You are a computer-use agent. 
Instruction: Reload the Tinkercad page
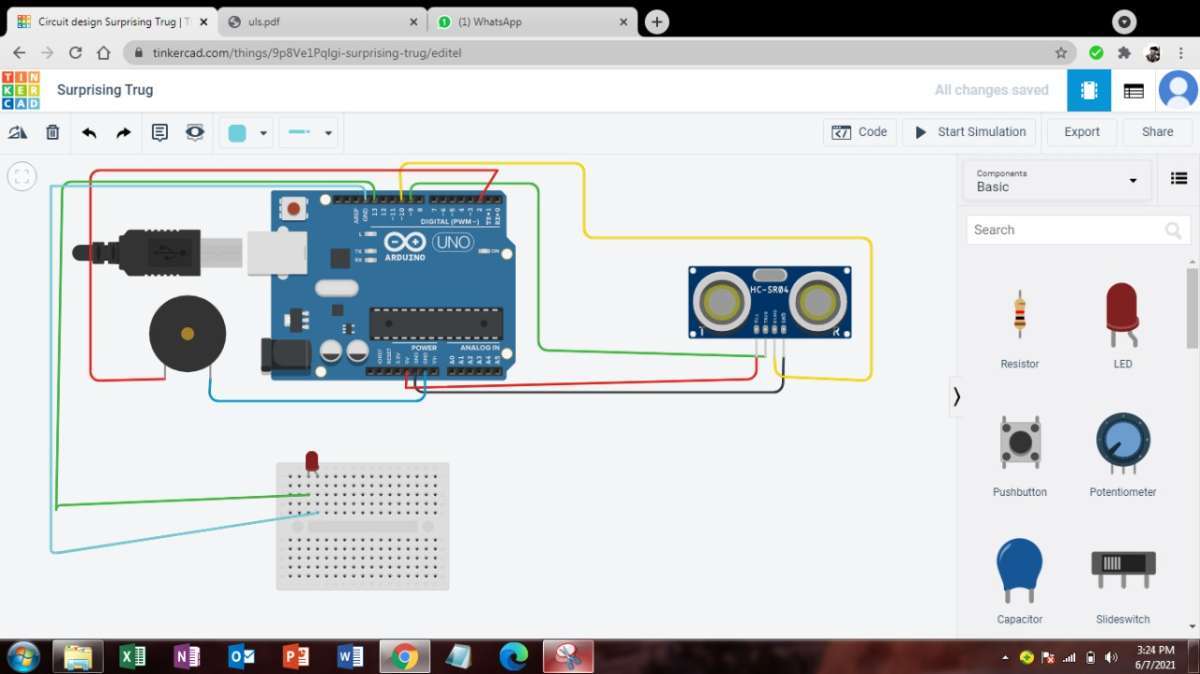[75, 52]
